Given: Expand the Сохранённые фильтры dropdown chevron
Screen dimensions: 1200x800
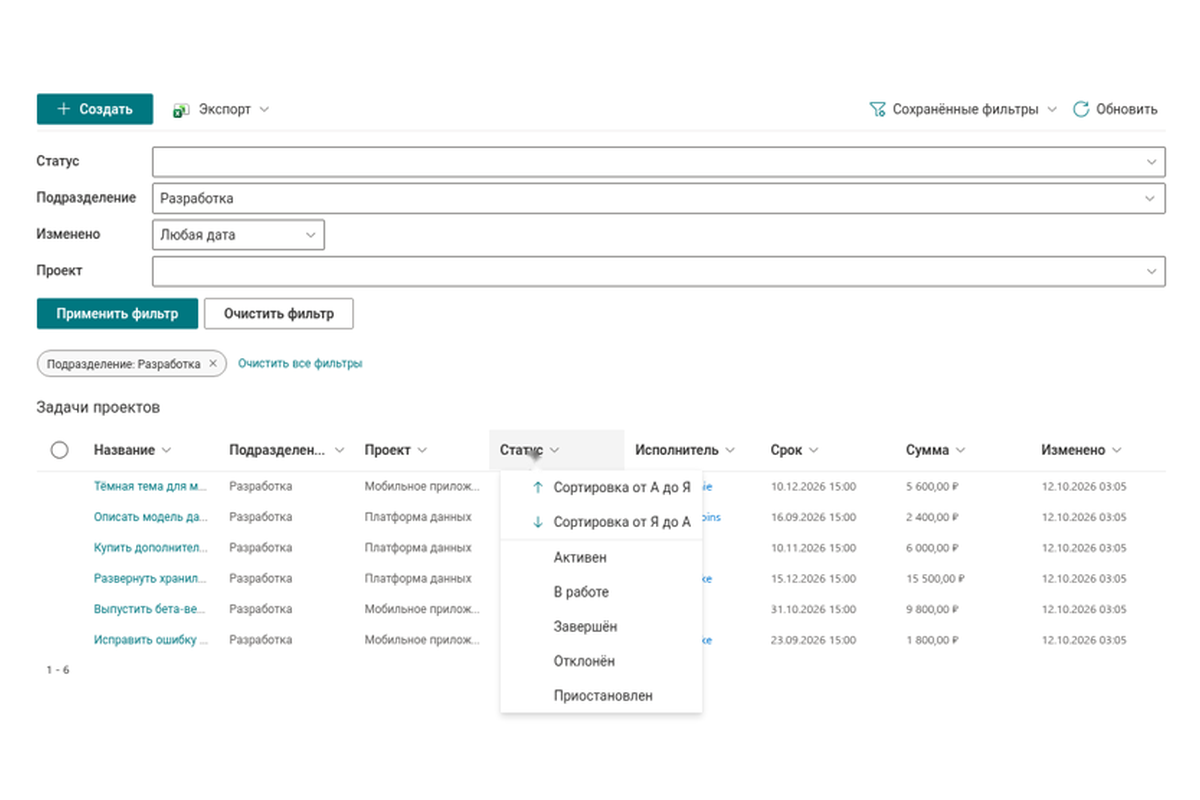Looking at the screenshot, I should point(1051,109).
